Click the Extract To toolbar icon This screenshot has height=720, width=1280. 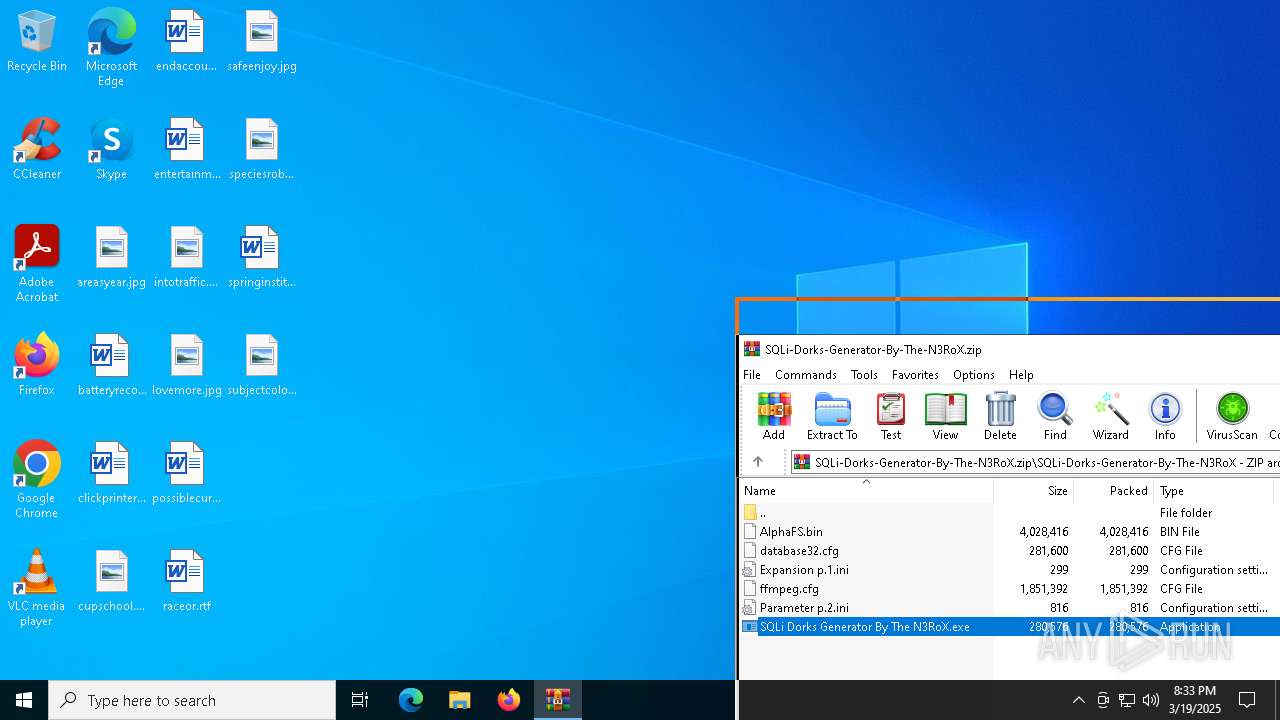(832, 416)
